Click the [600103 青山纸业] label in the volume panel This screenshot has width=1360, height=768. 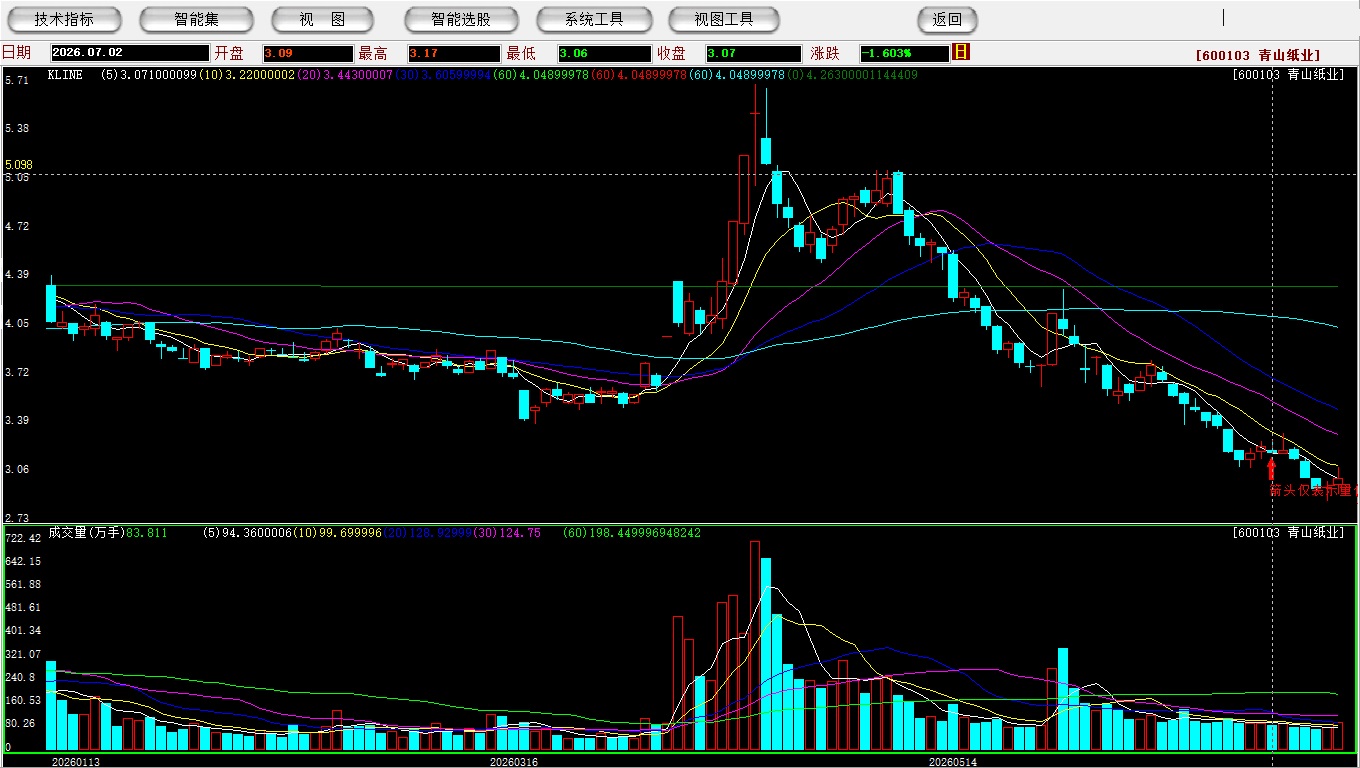(1288, 533)
